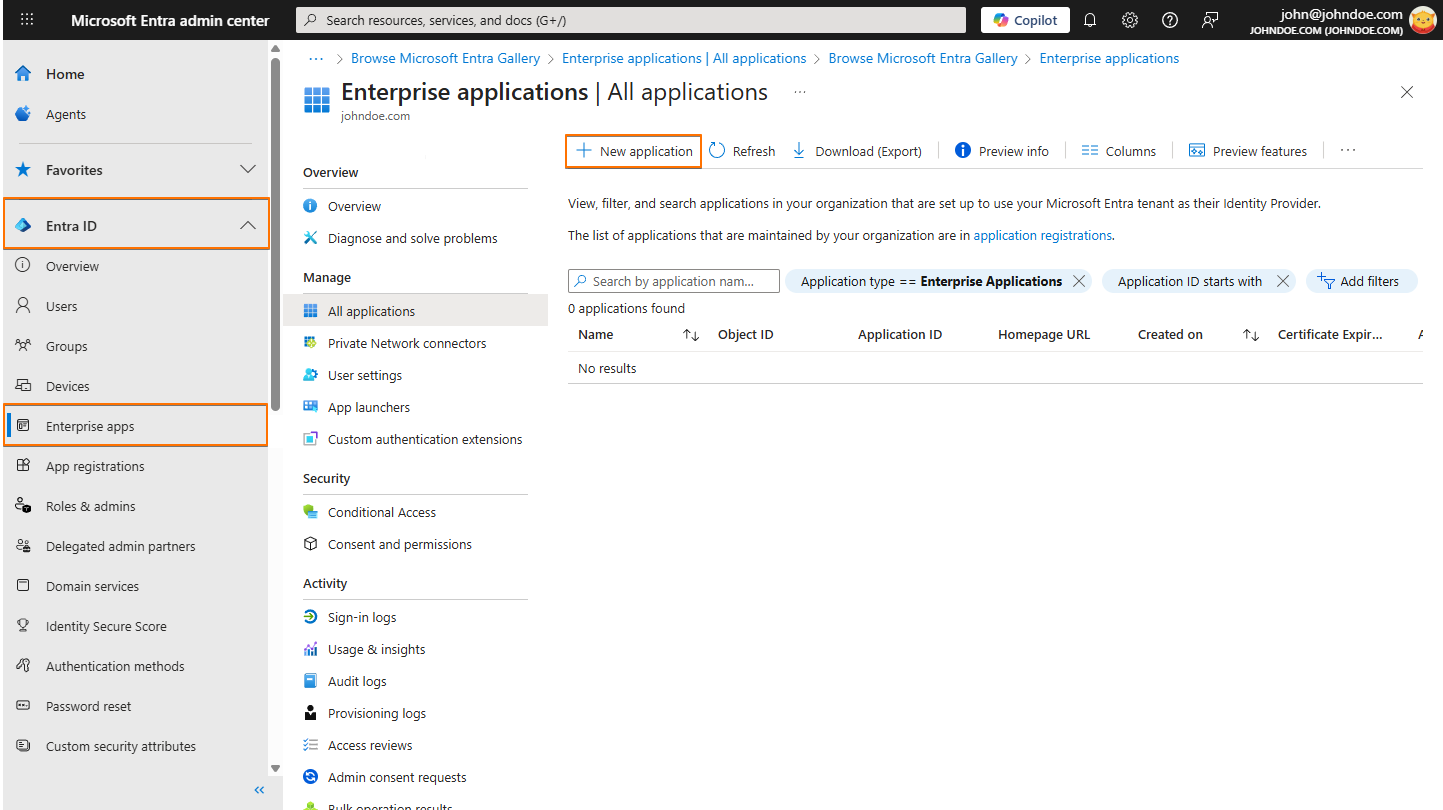
Task: Collapse the left navigation pane
Action: (x=259, y=789)
